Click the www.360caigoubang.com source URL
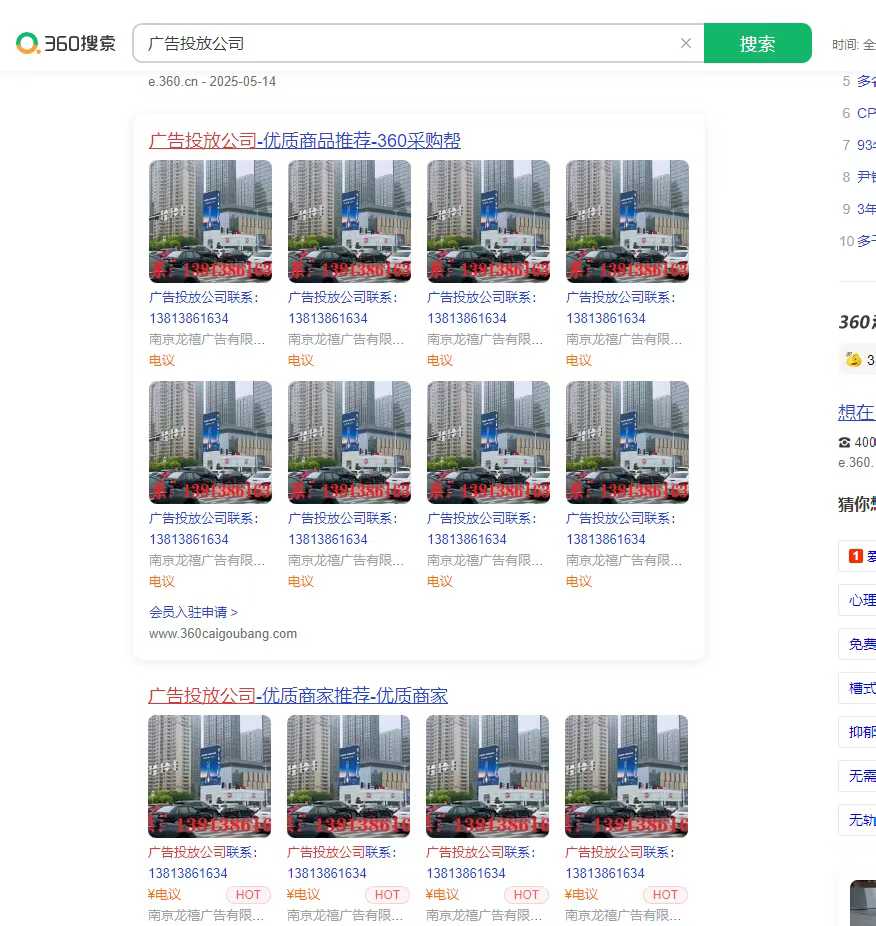Screen dimensions: 876x926 [223, 634]
